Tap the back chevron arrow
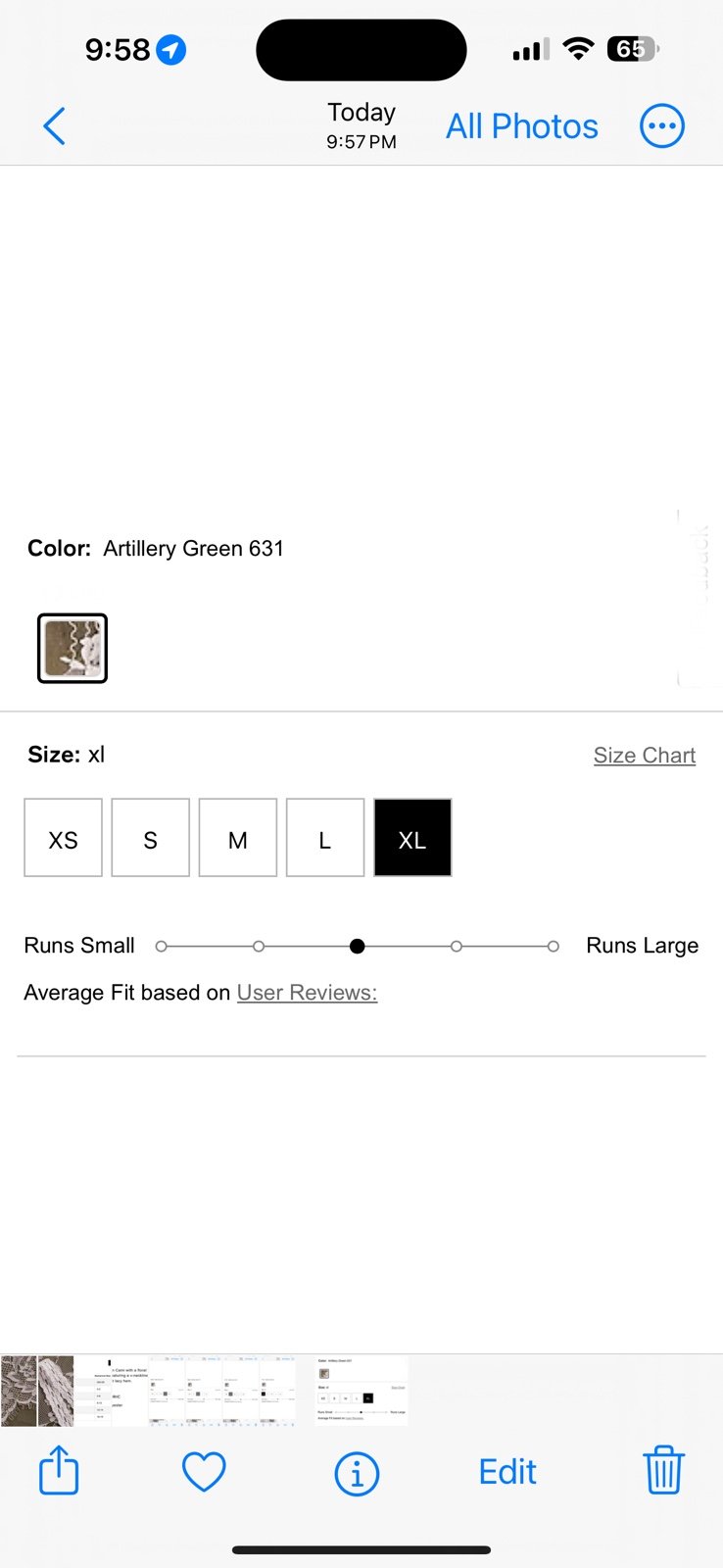This screenshot has width=723, height=1568. click(x=55, y=126)
